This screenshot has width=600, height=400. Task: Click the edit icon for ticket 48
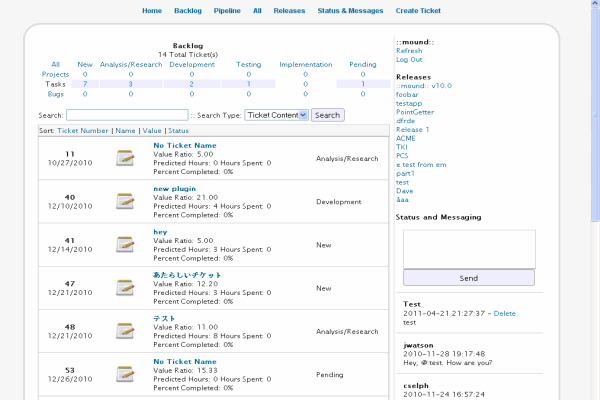(x=125, y=331)
